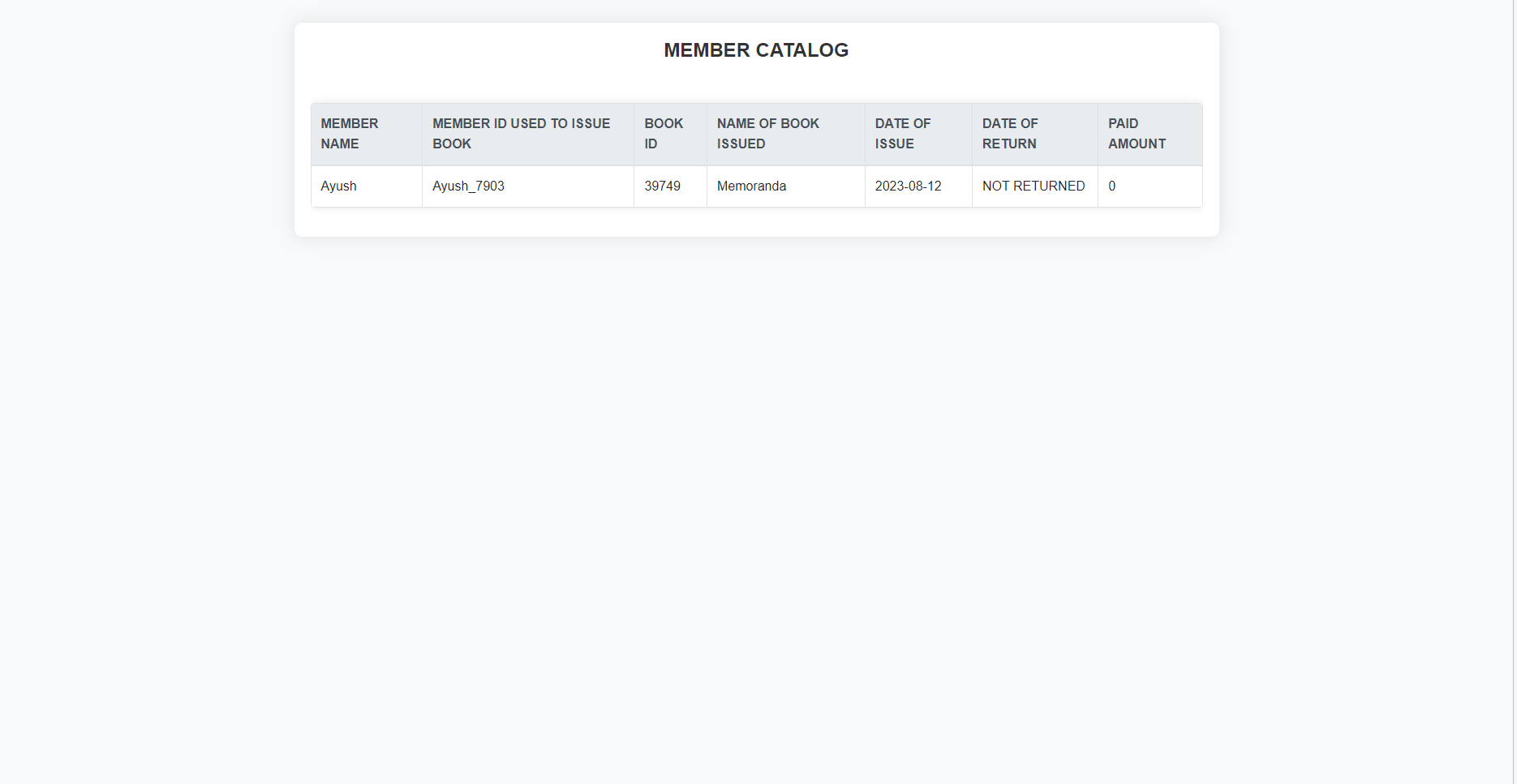Click the PAID AMOUNT column header

[1137, 134]
